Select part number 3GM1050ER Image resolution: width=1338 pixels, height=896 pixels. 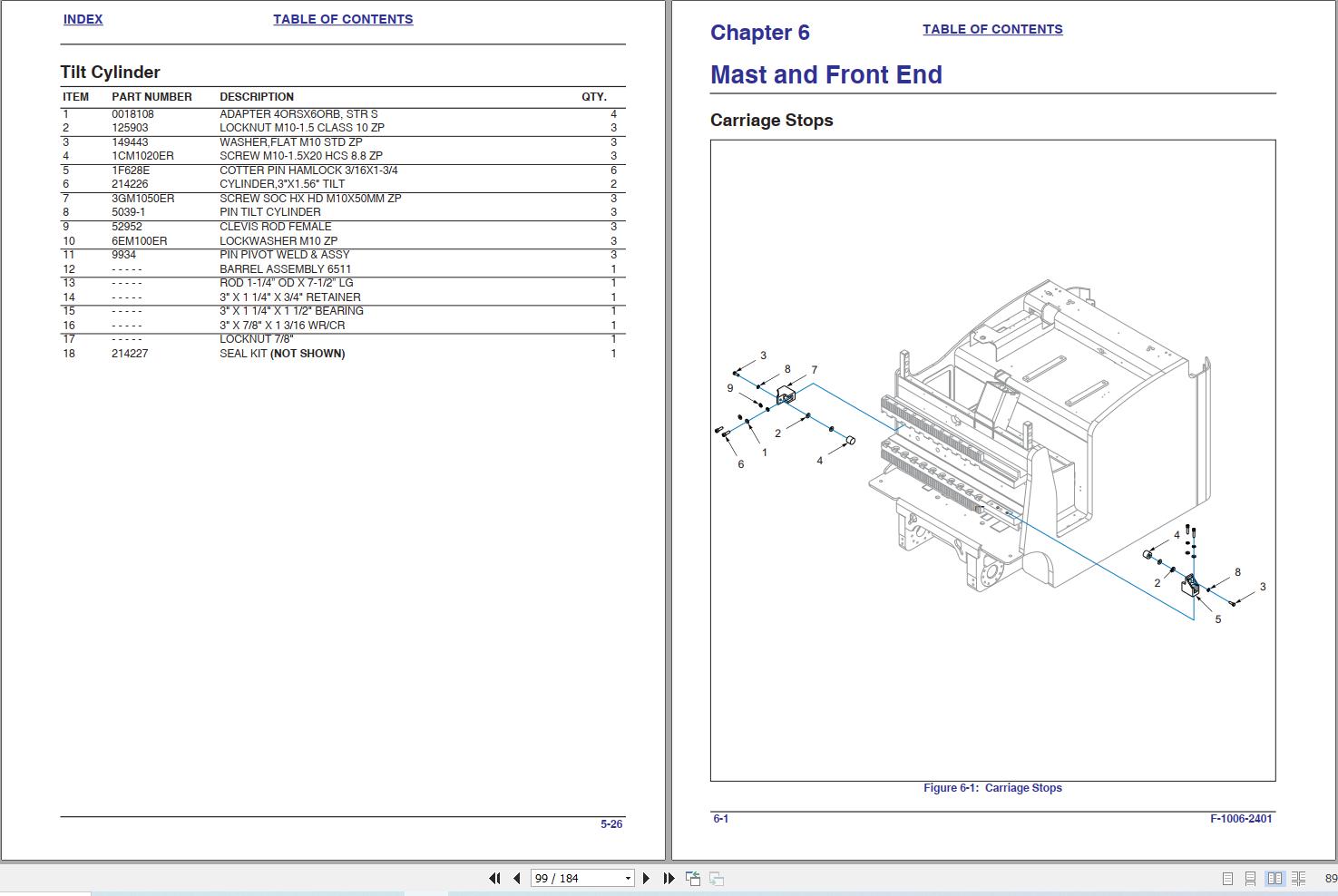[142, 199]
